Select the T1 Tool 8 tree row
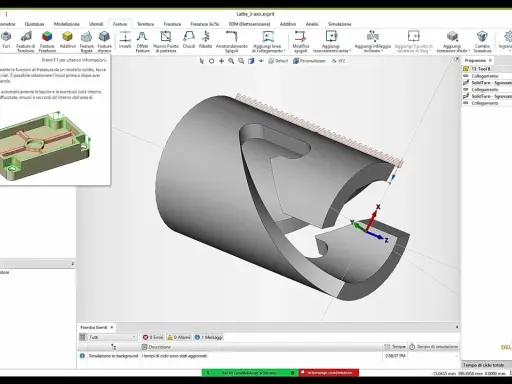Viewport: 512px width, 384px height. (487, 69)
